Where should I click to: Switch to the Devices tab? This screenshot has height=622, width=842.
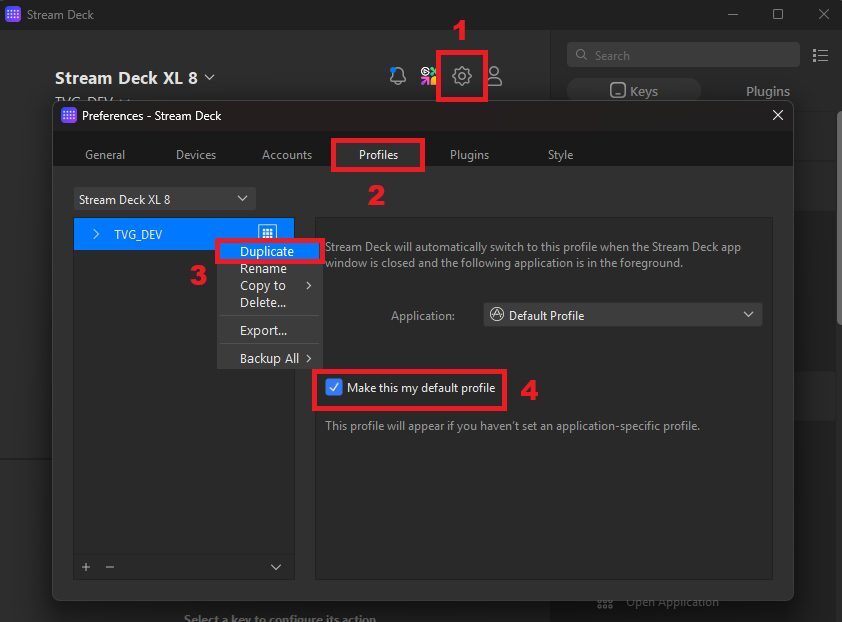click(x=196, y=155)
